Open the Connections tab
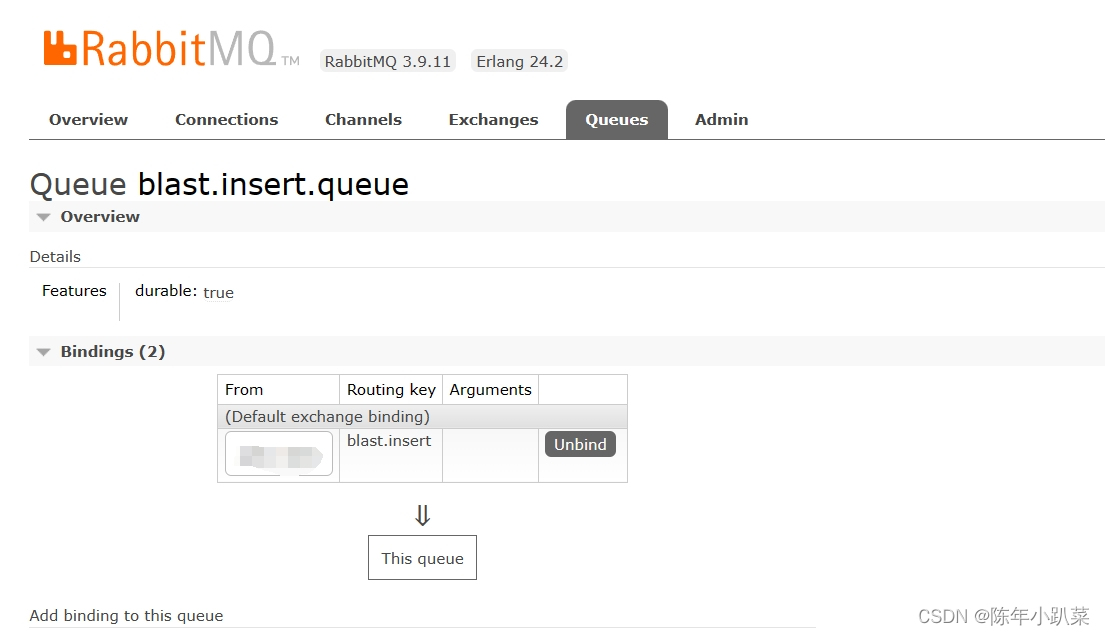 (226, 119)
